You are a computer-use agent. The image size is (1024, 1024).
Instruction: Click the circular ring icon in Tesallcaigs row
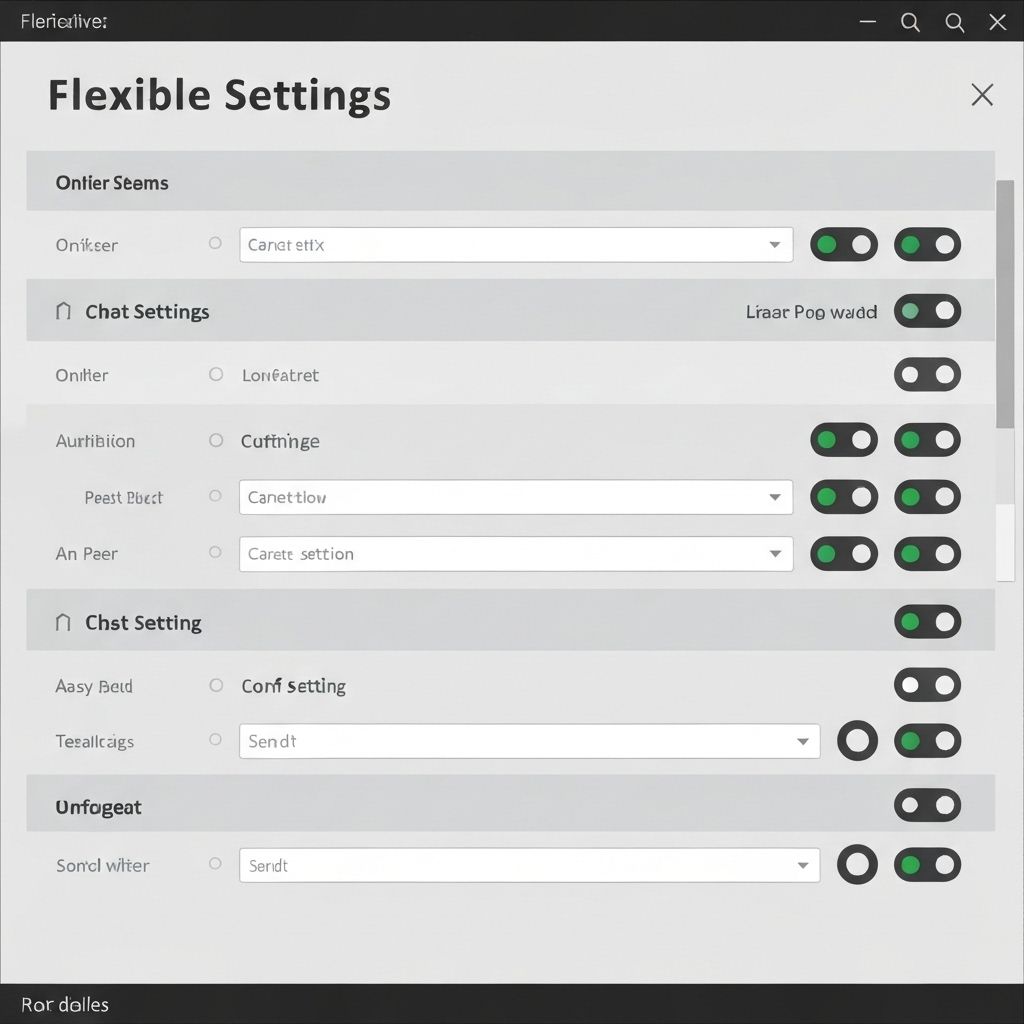pyautogui.click(x=857, y=741)
